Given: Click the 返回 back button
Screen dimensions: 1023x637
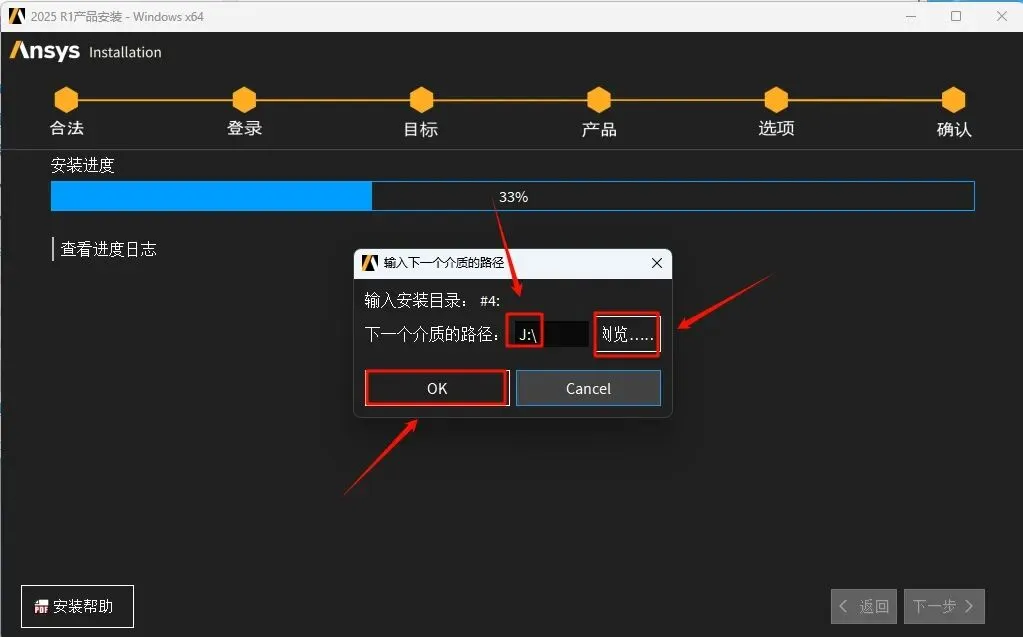Looking at the screenshot, I should pos(864,606).
